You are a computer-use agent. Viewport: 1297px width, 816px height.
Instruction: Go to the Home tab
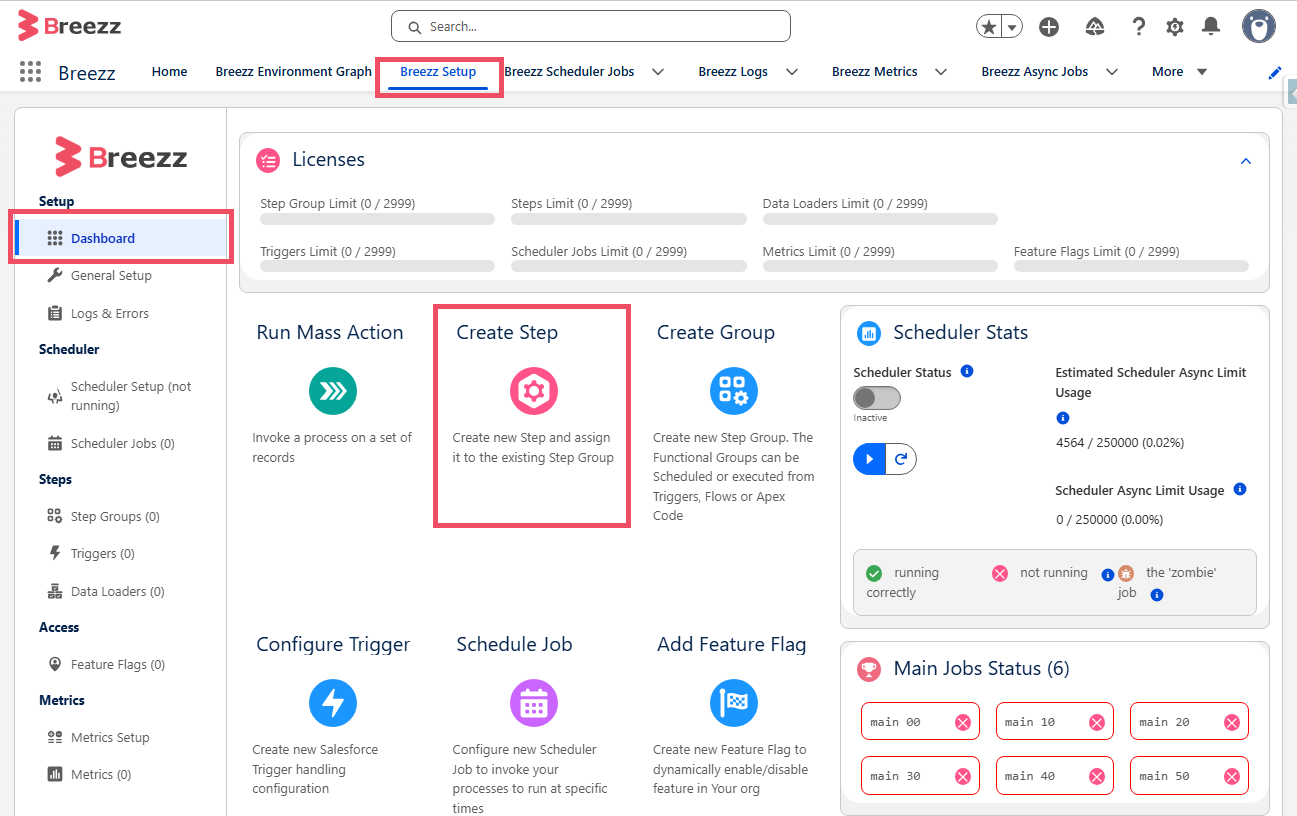tap(170, 72)
